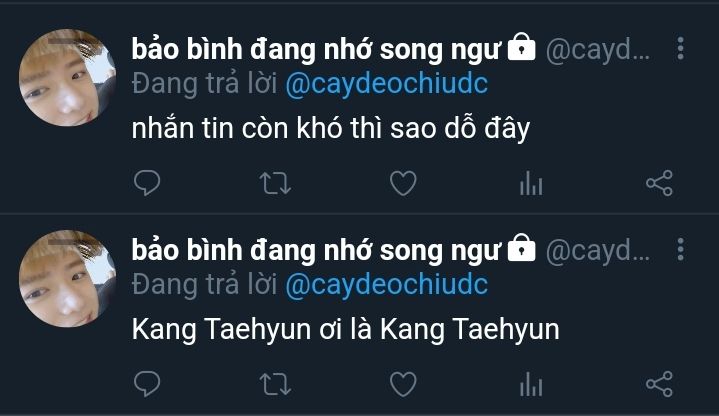Open display name on 'Kang Taehyun' tweet
719x416 pixels.
pyautogui.click(x=320, y=249)
